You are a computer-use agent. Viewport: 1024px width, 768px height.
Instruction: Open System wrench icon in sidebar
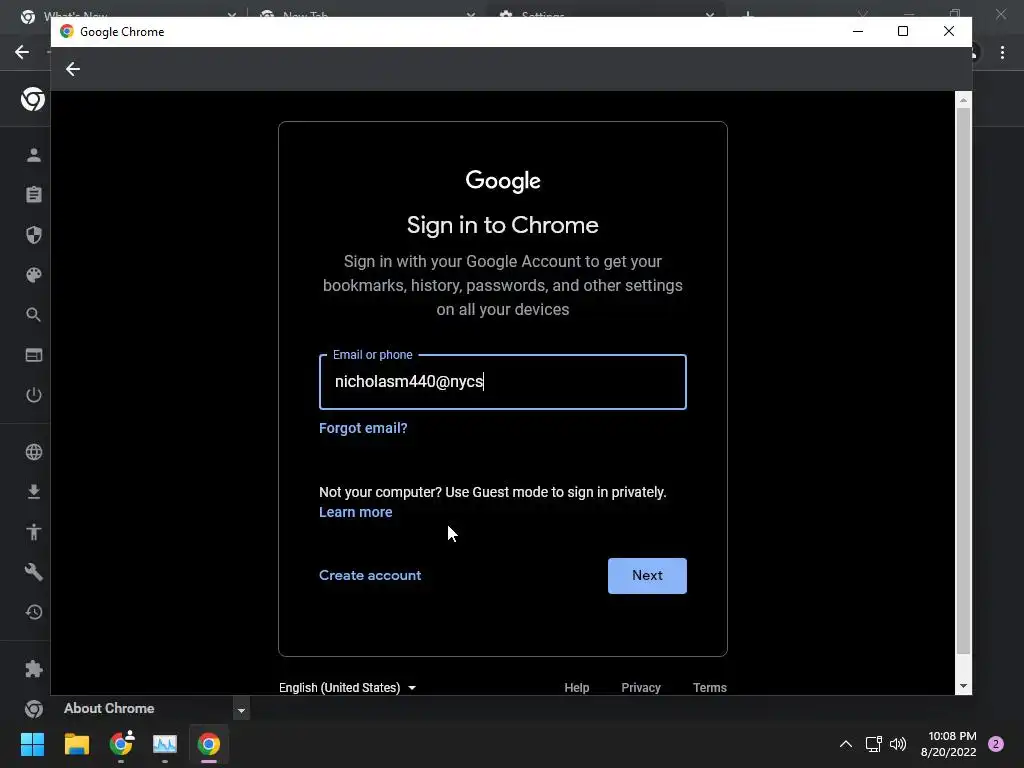(x=34, y=572)
